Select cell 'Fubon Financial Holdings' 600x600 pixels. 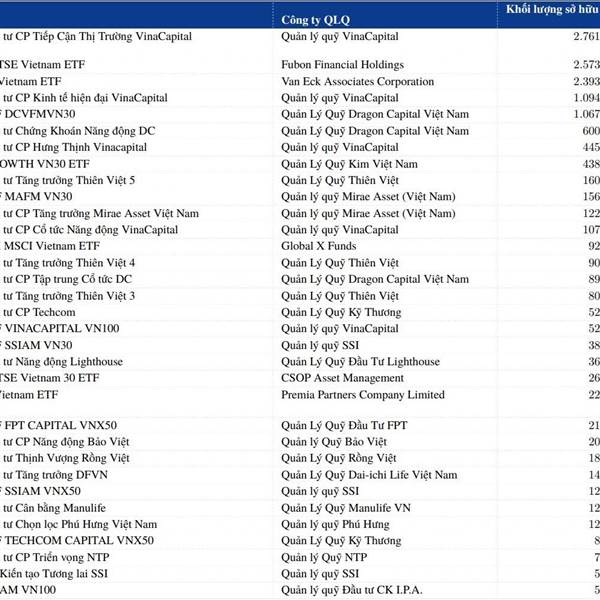pos(342,65)
